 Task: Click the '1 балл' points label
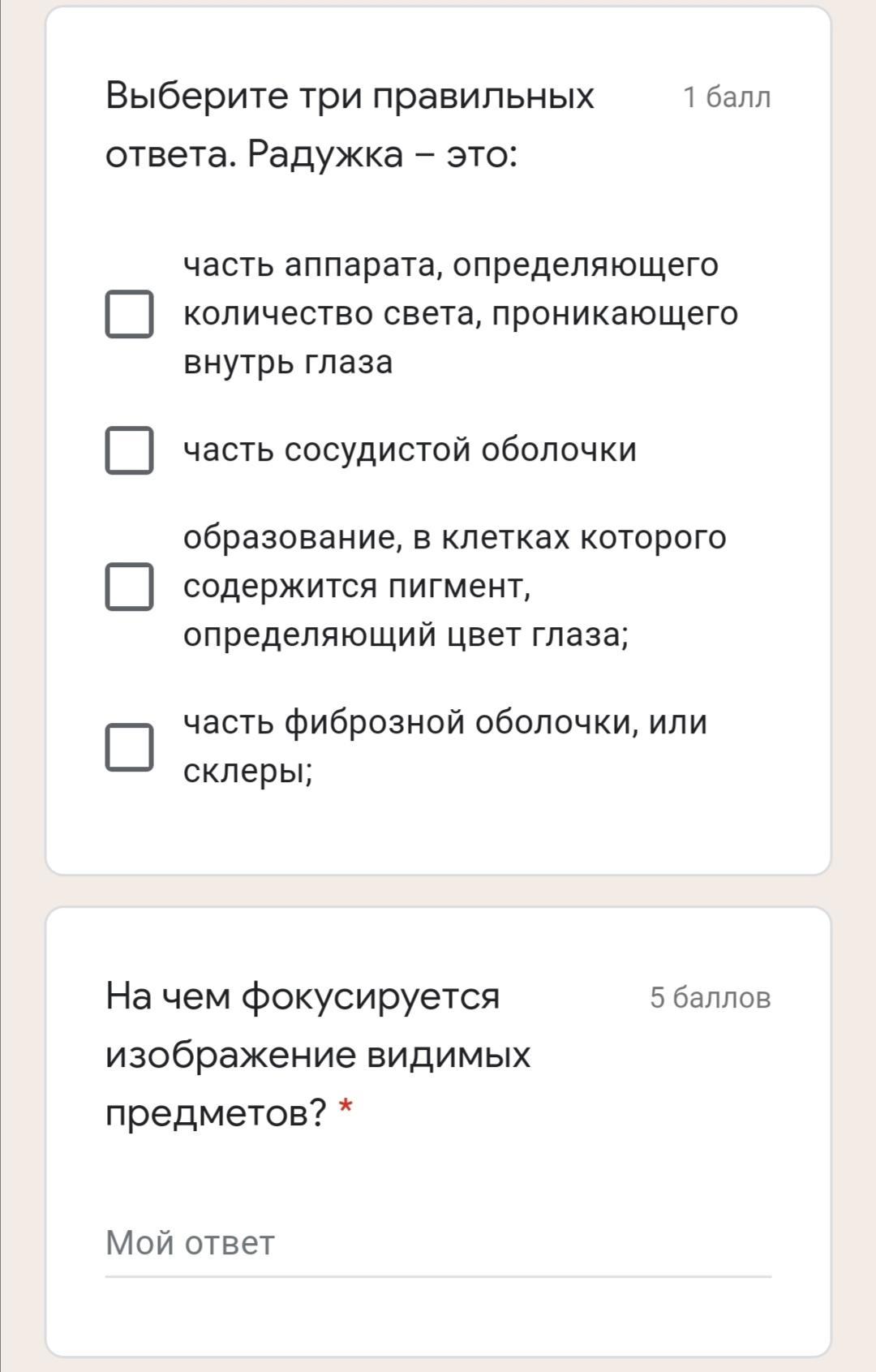click(727, 97)
